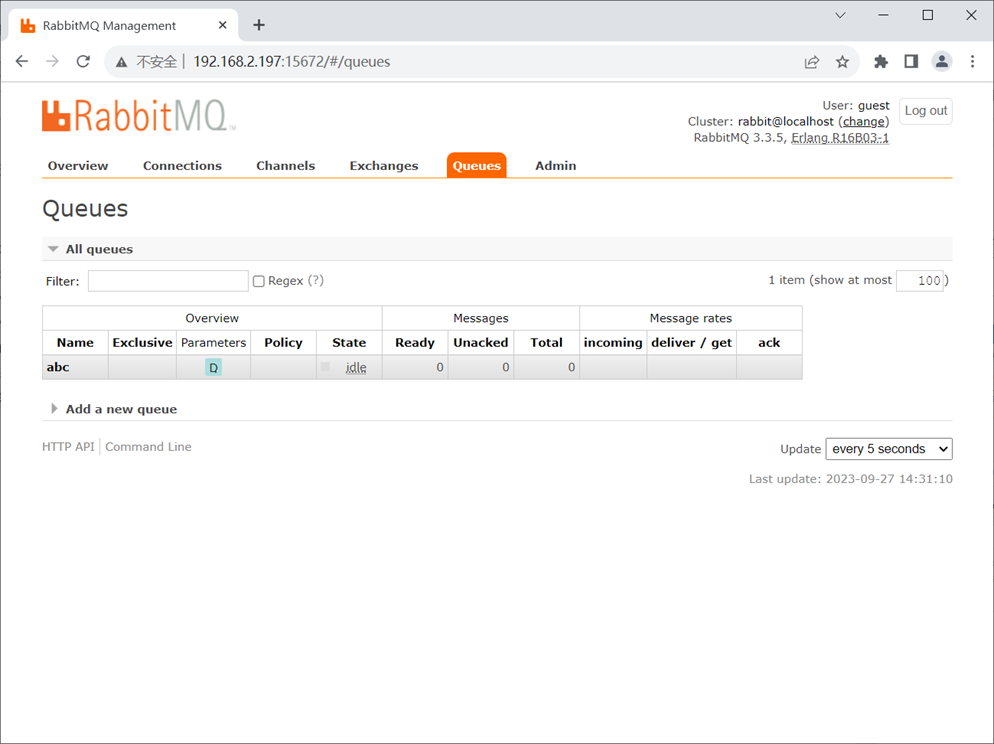Click the Erlang R16B03-1 version text

840,138
